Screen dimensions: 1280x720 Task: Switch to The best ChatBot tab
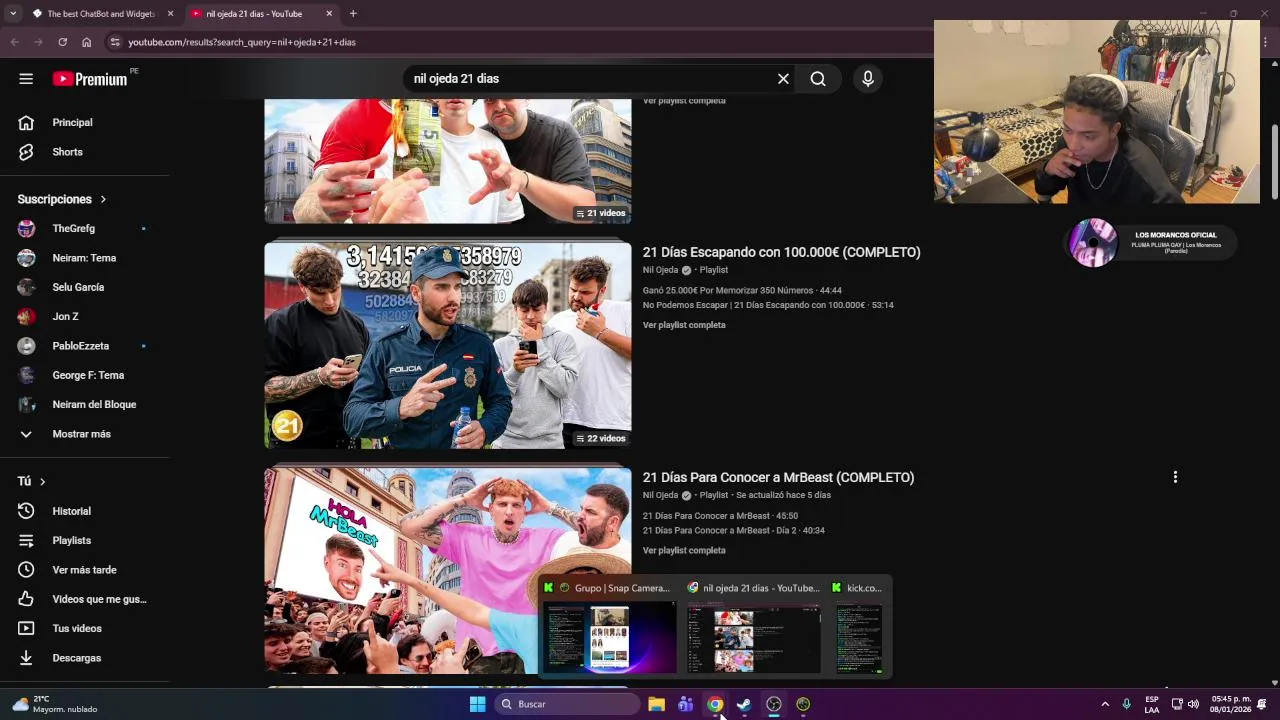[x=96, y=14]
